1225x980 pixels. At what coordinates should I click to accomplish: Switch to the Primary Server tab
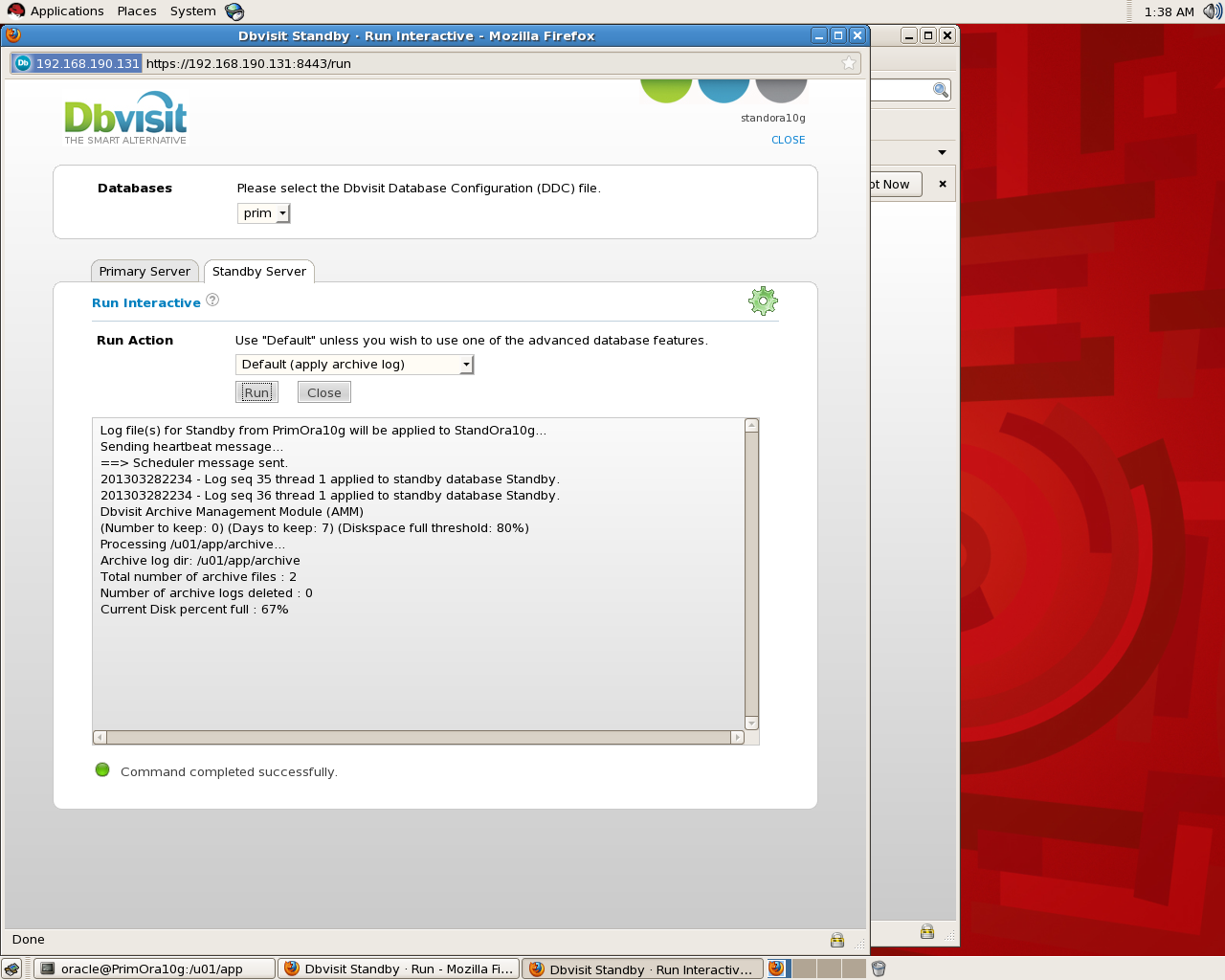[x=145, y=272]
